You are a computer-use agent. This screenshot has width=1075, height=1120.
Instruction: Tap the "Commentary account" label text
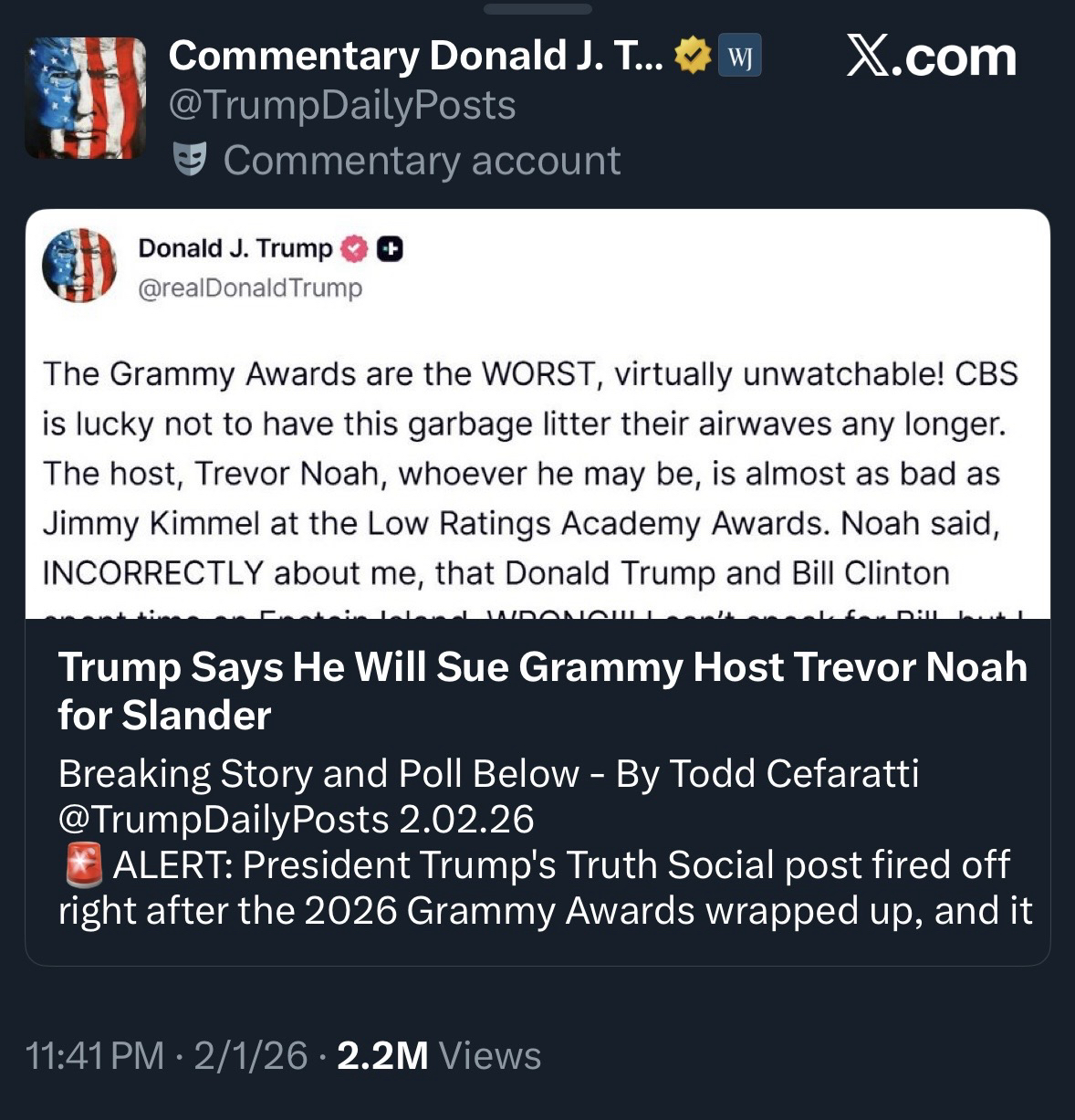pos(422,161)
